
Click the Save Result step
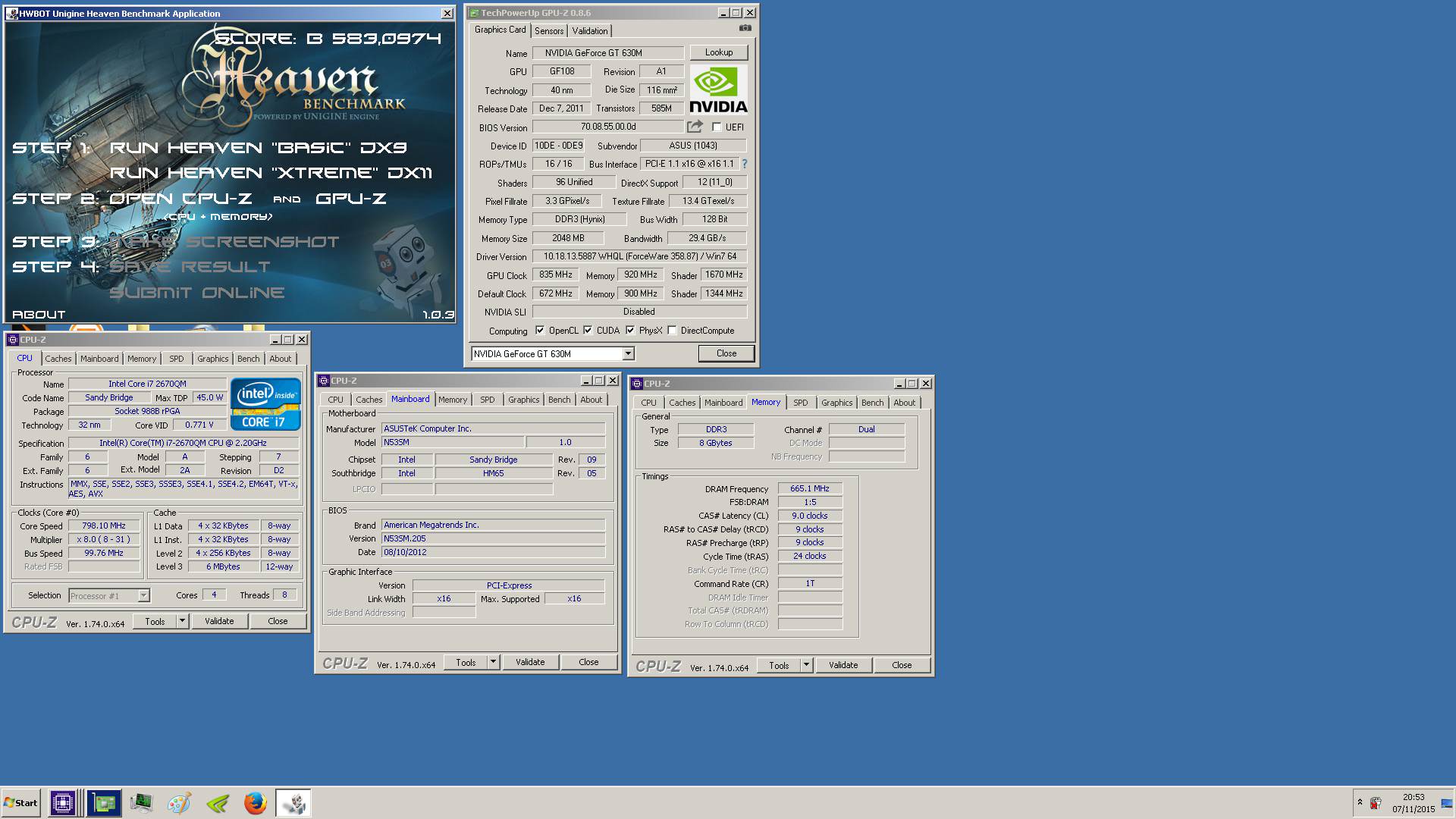tap(190, 267)
